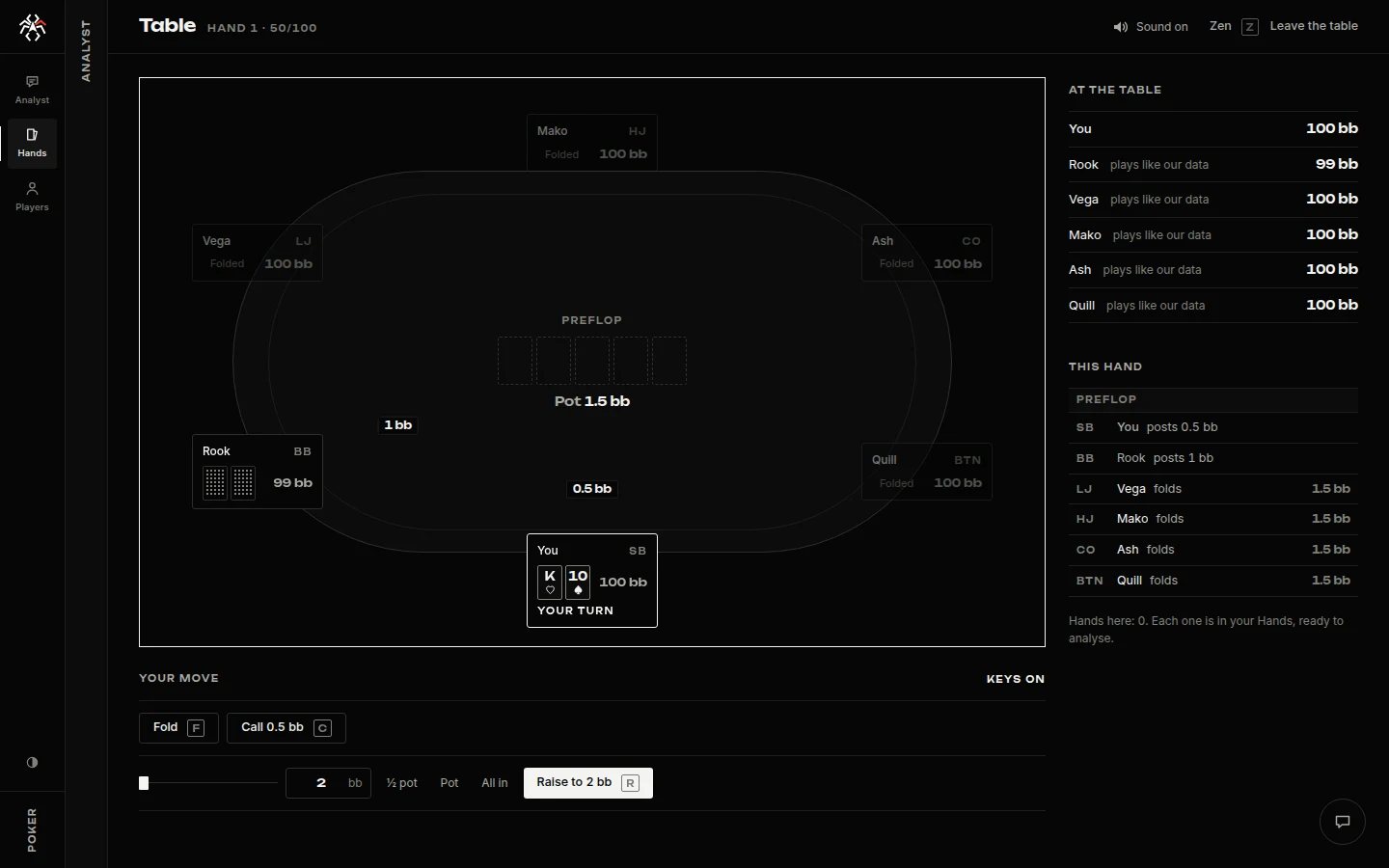Toggle the contrast theme icon

pyautogui.click(x=32, y=762)
